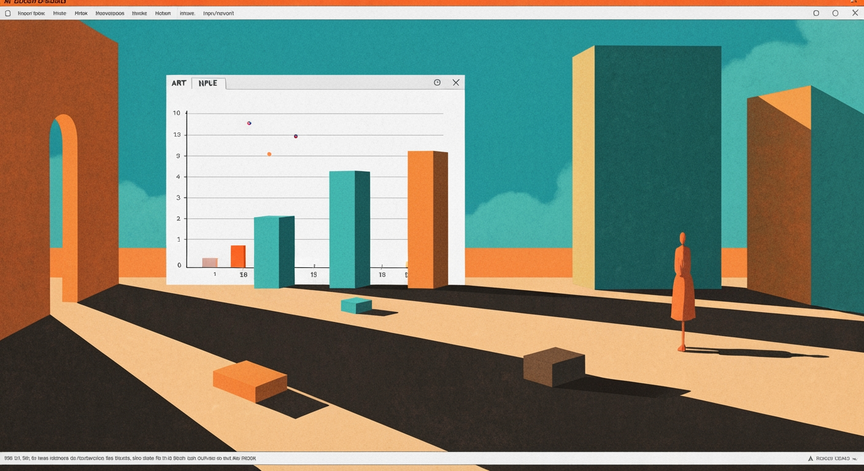864x471 pixels.
Task: Close the main window with the X button
Action: (855, 13)
